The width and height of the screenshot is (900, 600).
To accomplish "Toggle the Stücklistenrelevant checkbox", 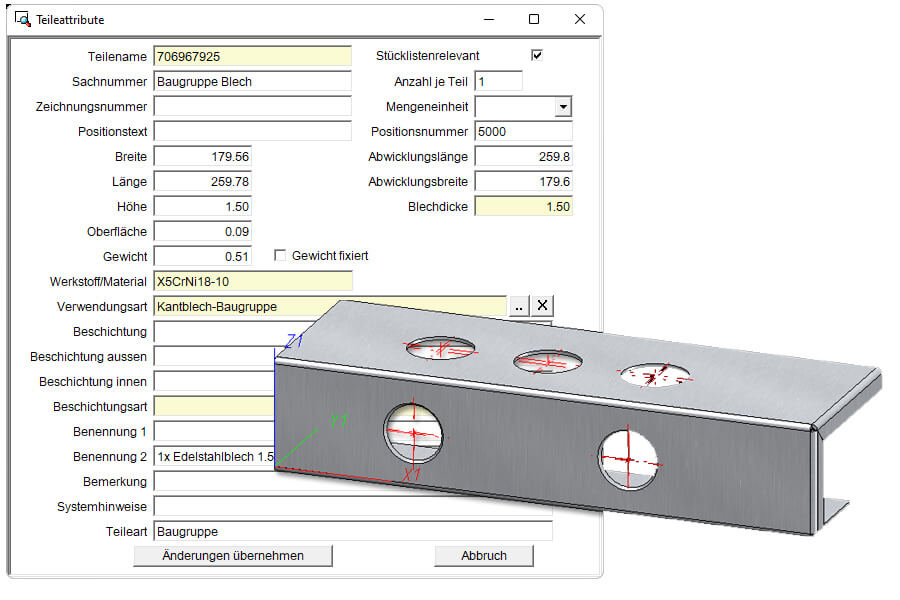I will point(537,56).
